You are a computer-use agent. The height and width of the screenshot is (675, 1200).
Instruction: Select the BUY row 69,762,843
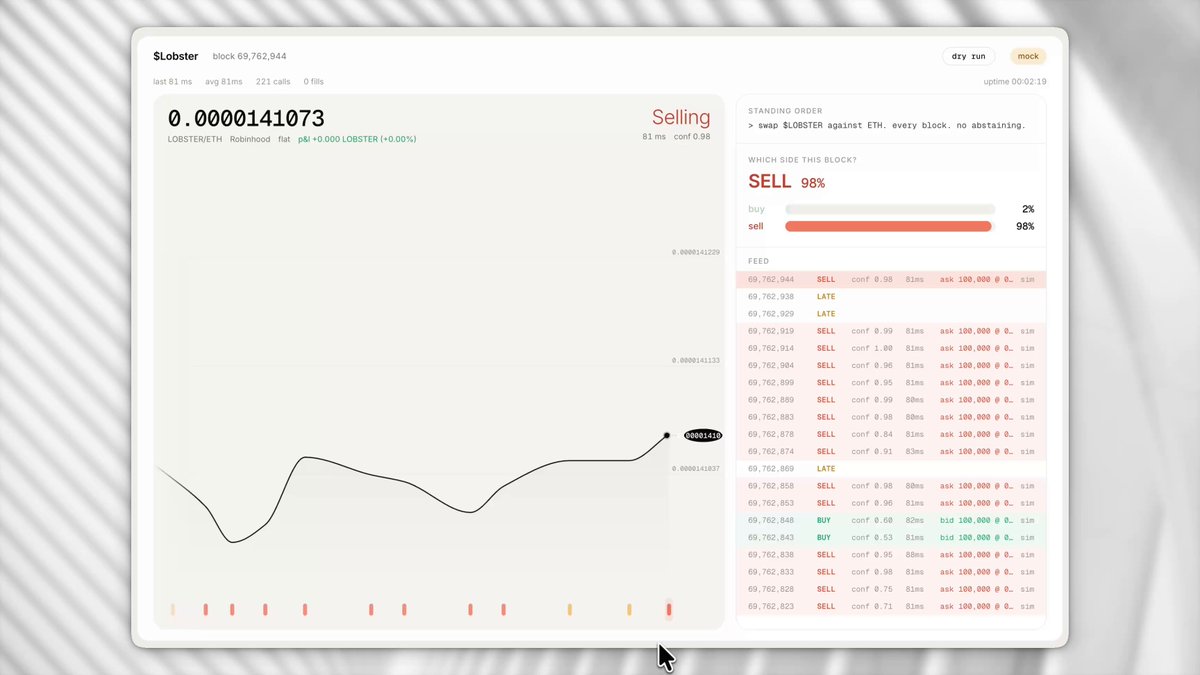pos(891,537)
